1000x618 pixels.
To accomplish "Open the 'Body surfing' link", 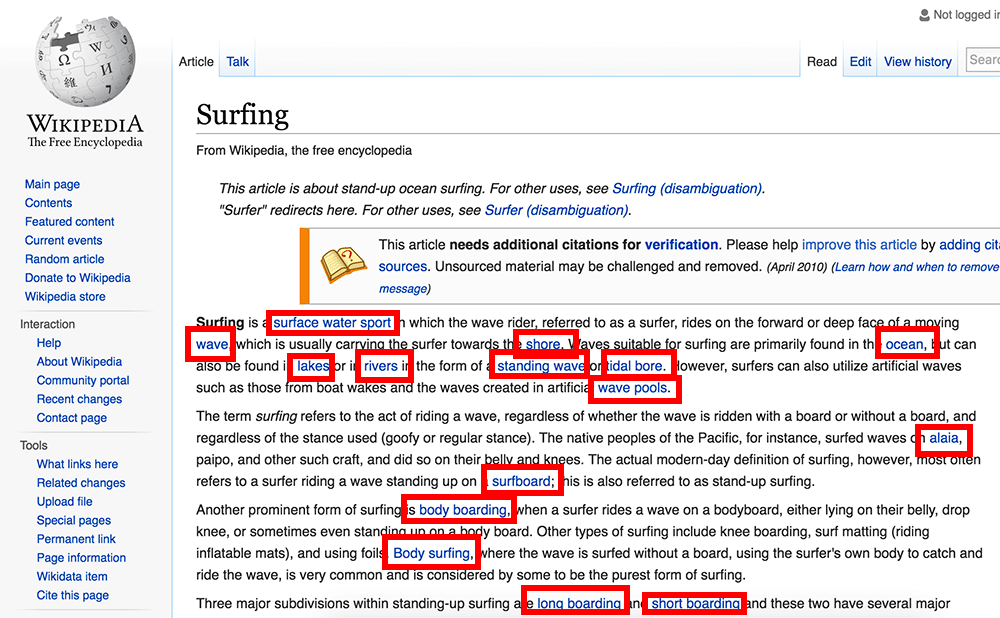I will 432,554.
